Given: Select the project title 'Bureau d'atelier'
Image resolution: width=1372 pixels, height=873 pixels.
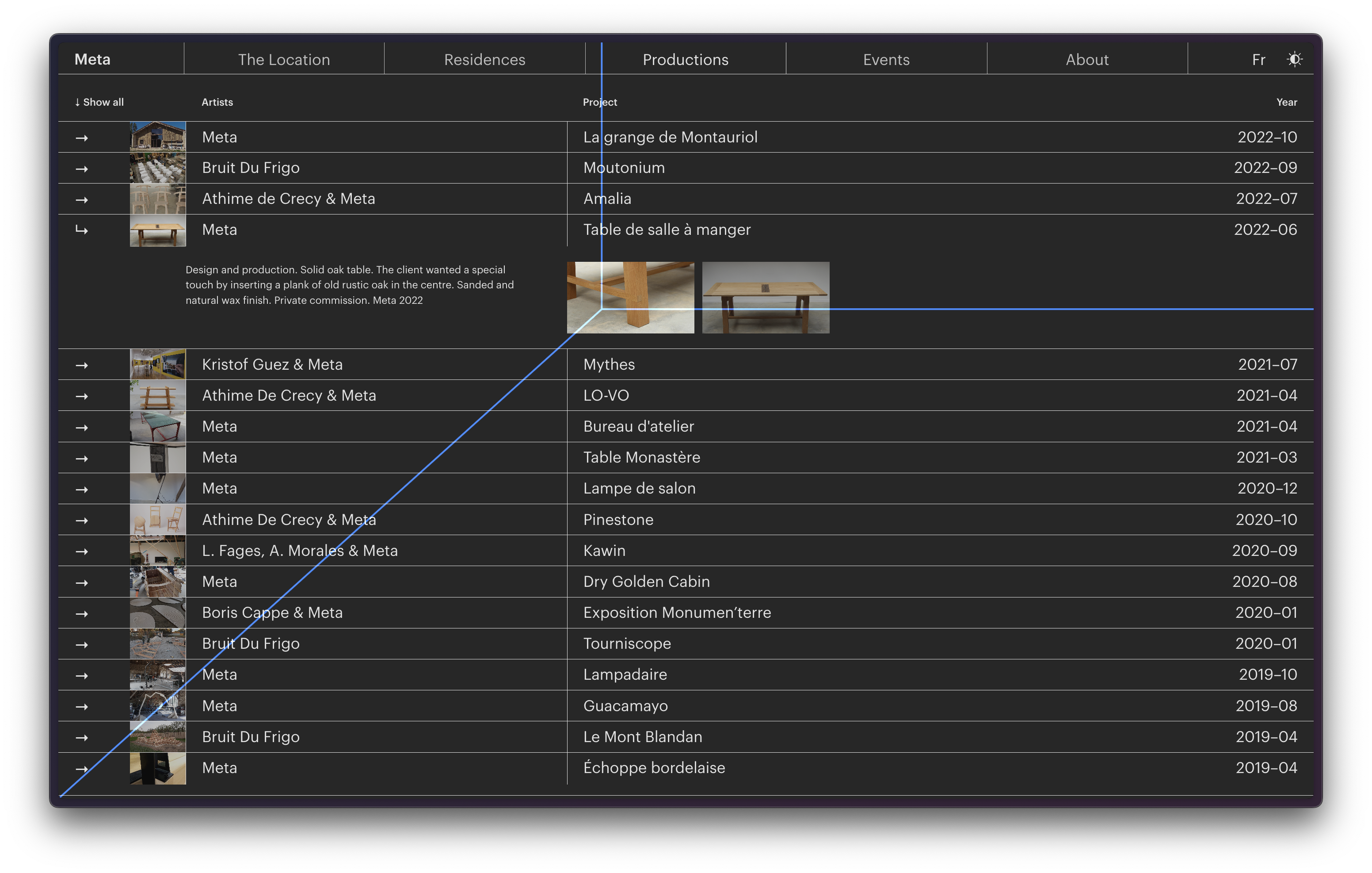Looking at the screenshot, I should tap(638, 426).
